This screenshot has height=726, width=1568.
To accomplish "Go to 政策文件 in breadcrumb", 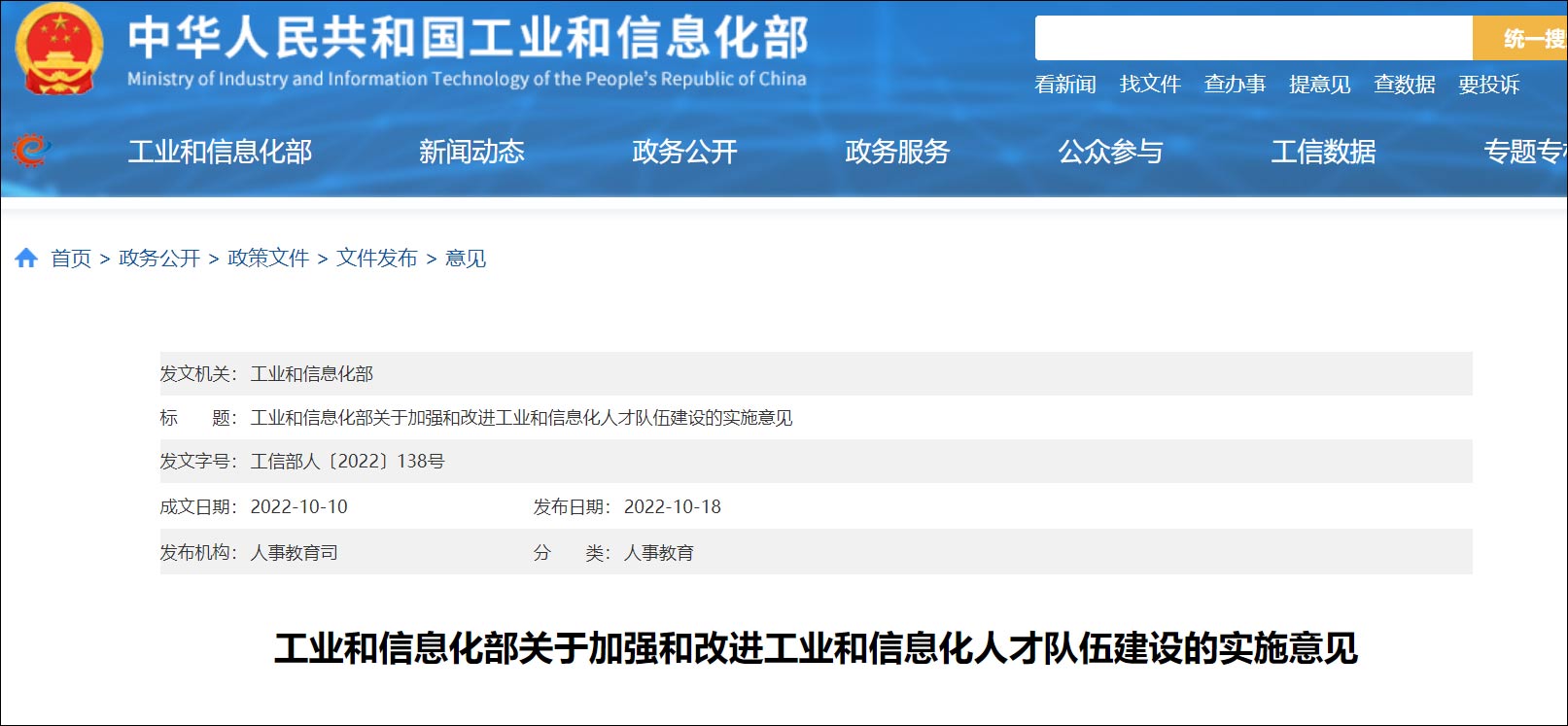I will (268, 259).
